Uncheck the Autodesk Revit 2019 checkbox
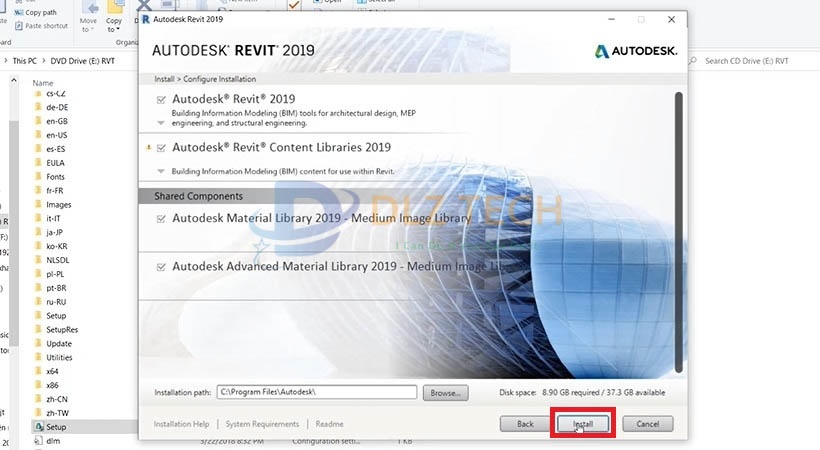This screenshot has width=820, height=450. tap(162, 100)
